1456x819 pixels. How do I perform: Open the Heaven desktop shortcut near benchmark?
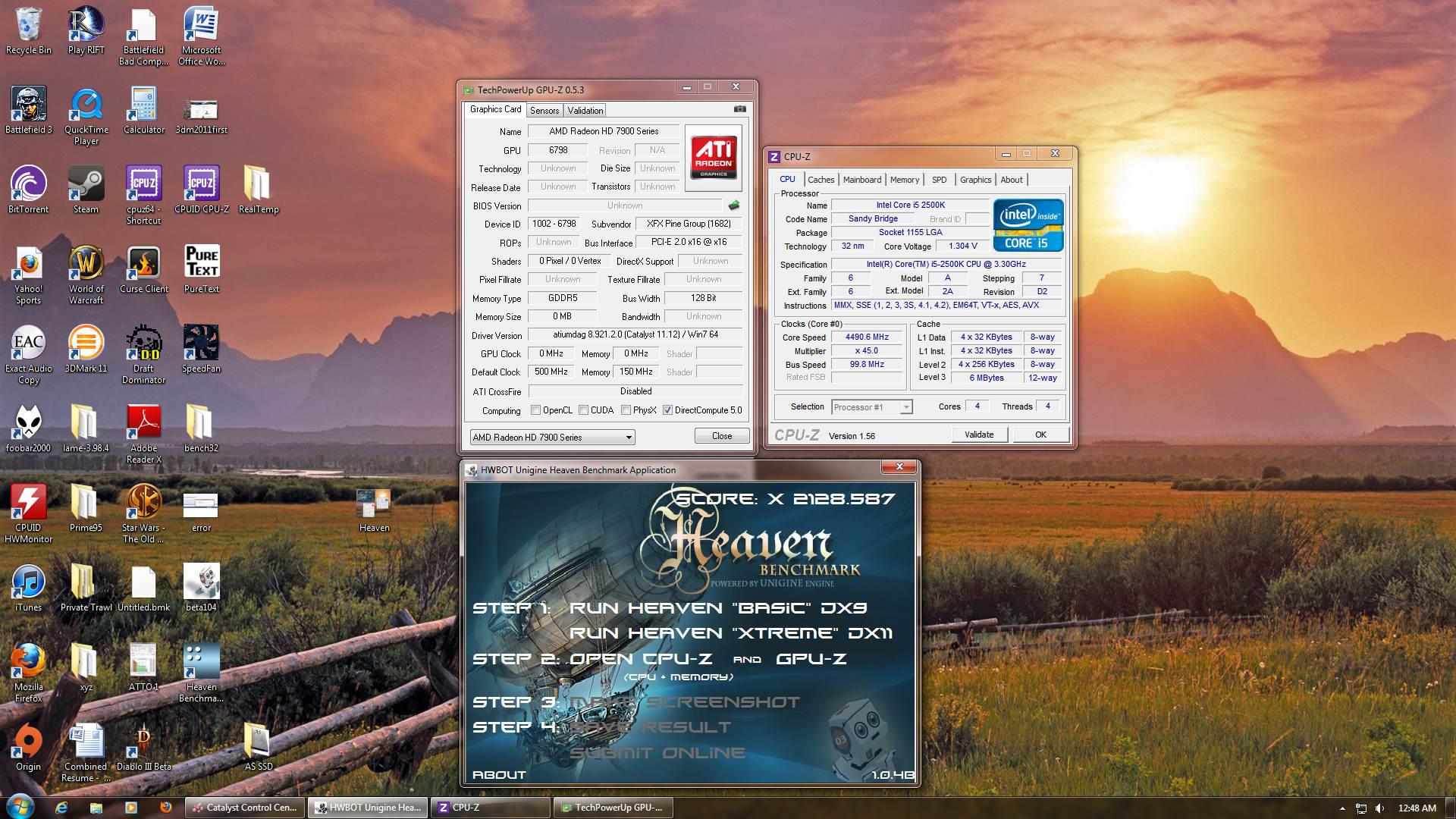(375, 509)
